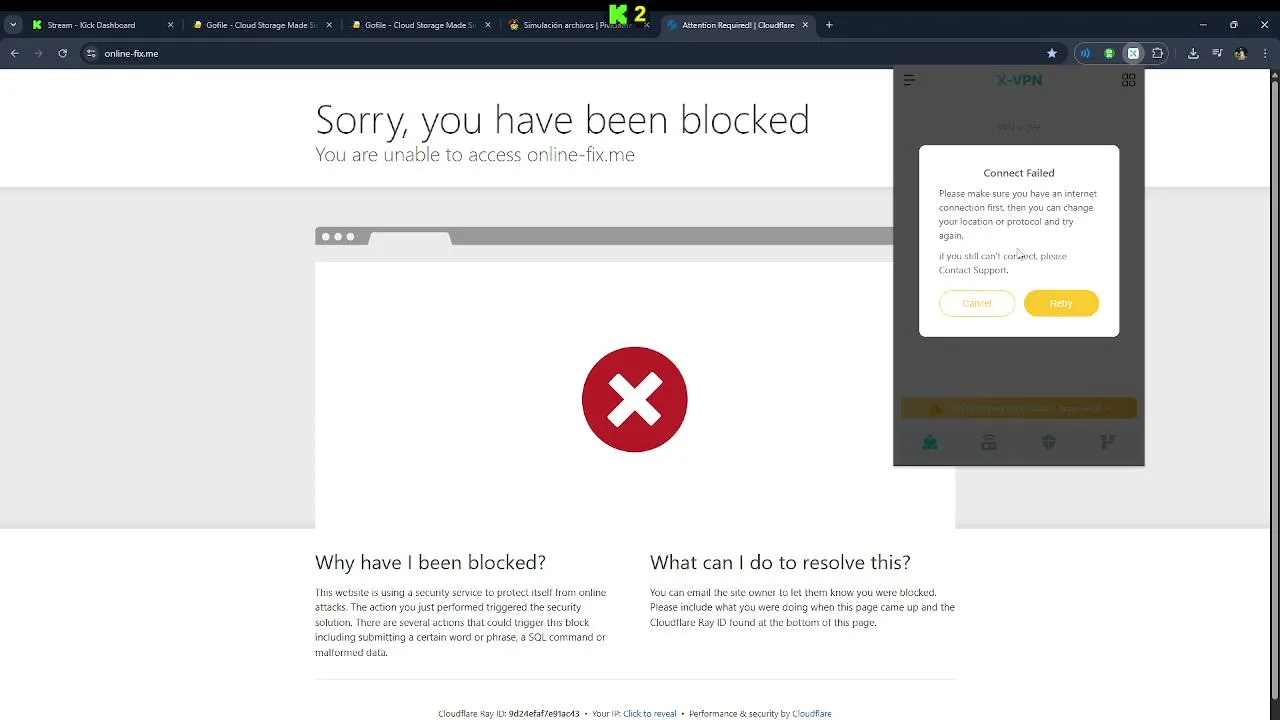
Task: Click the yellow banner in X-VPN panel
Action: [x=1019, y=408]
